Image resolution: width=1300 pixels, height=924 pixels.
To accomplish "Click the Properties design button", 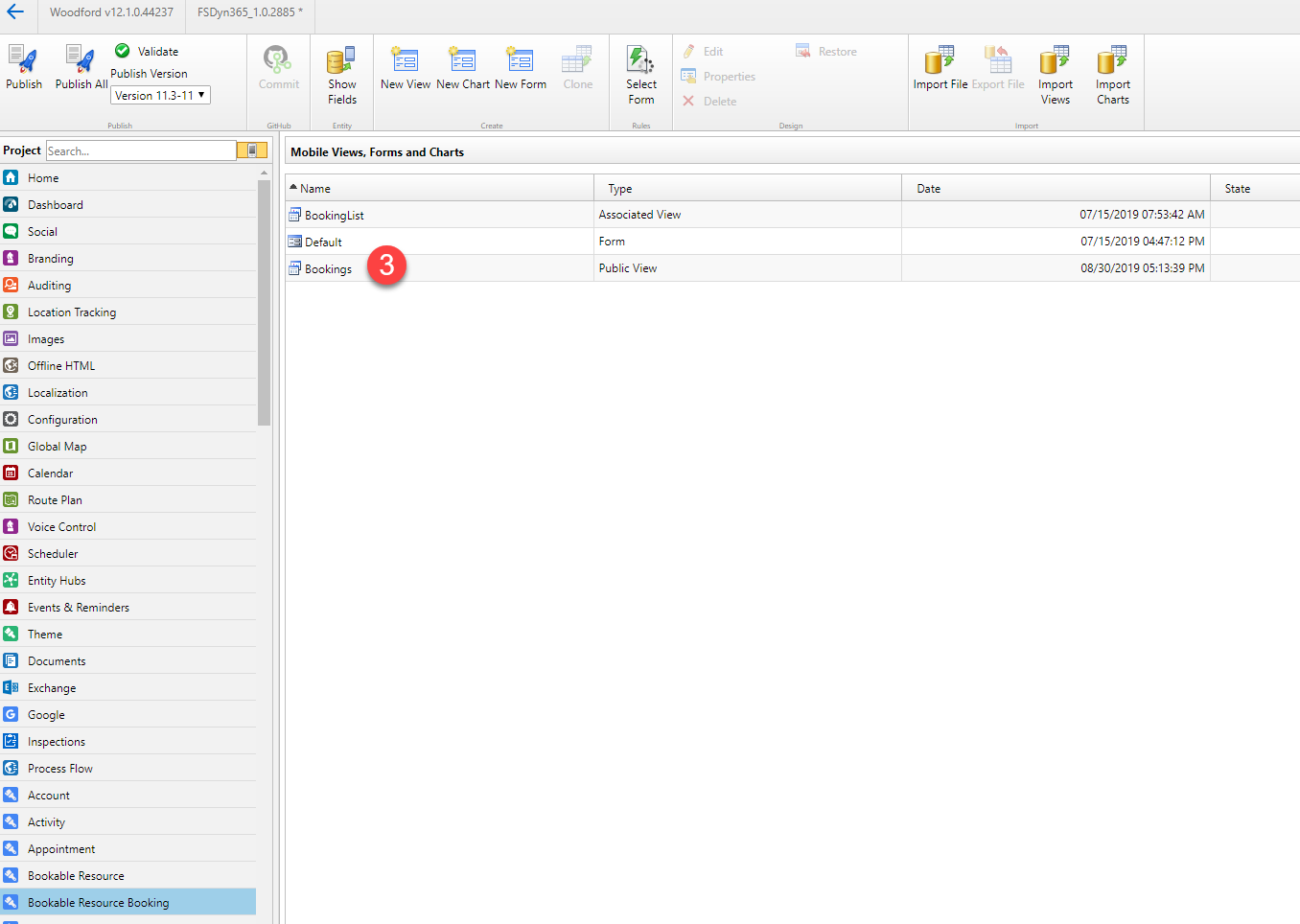I will tap(718, 77).
